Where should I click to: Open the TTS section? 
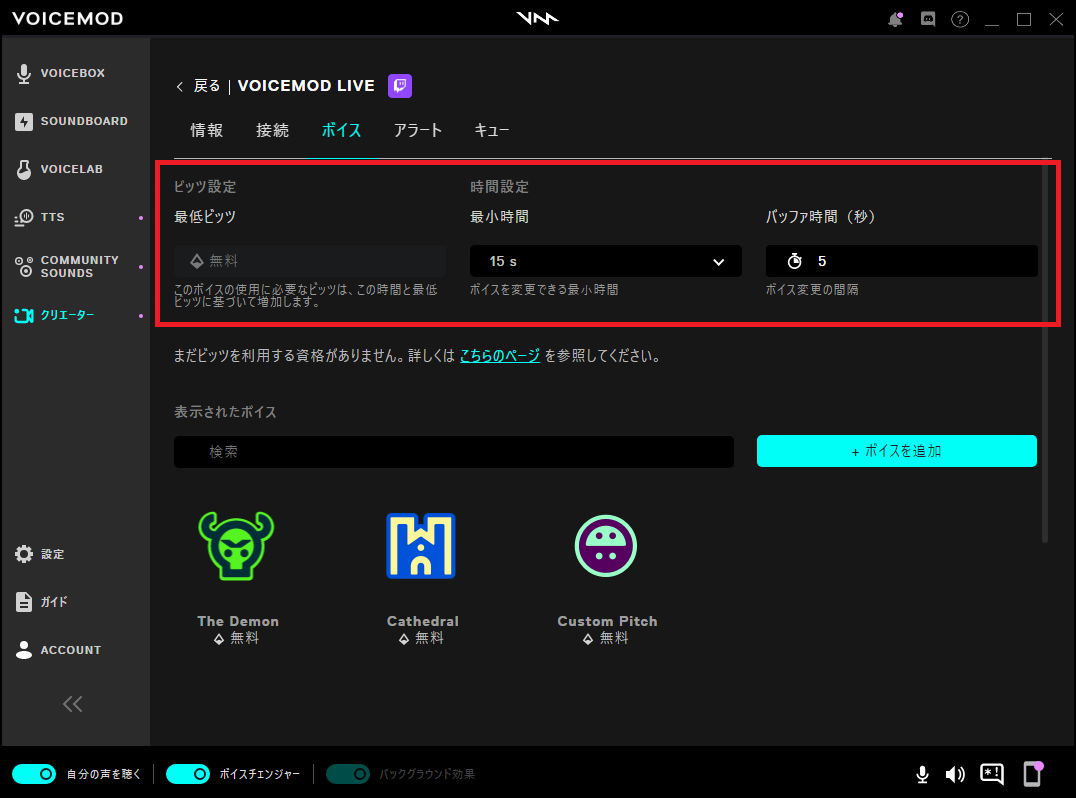pyautogui.click(x=40, y=217)
